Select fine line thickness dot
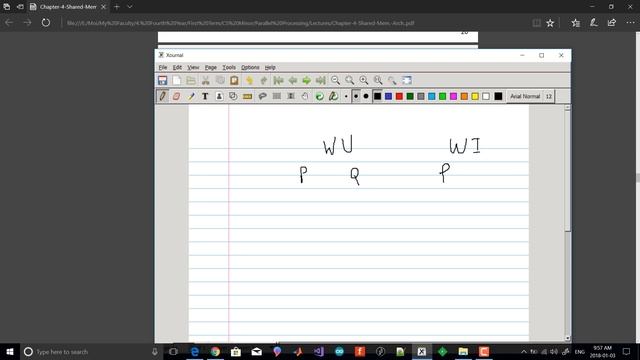This screenshot has height=360, width=640. pyautogui.click(x=346, y=96)
